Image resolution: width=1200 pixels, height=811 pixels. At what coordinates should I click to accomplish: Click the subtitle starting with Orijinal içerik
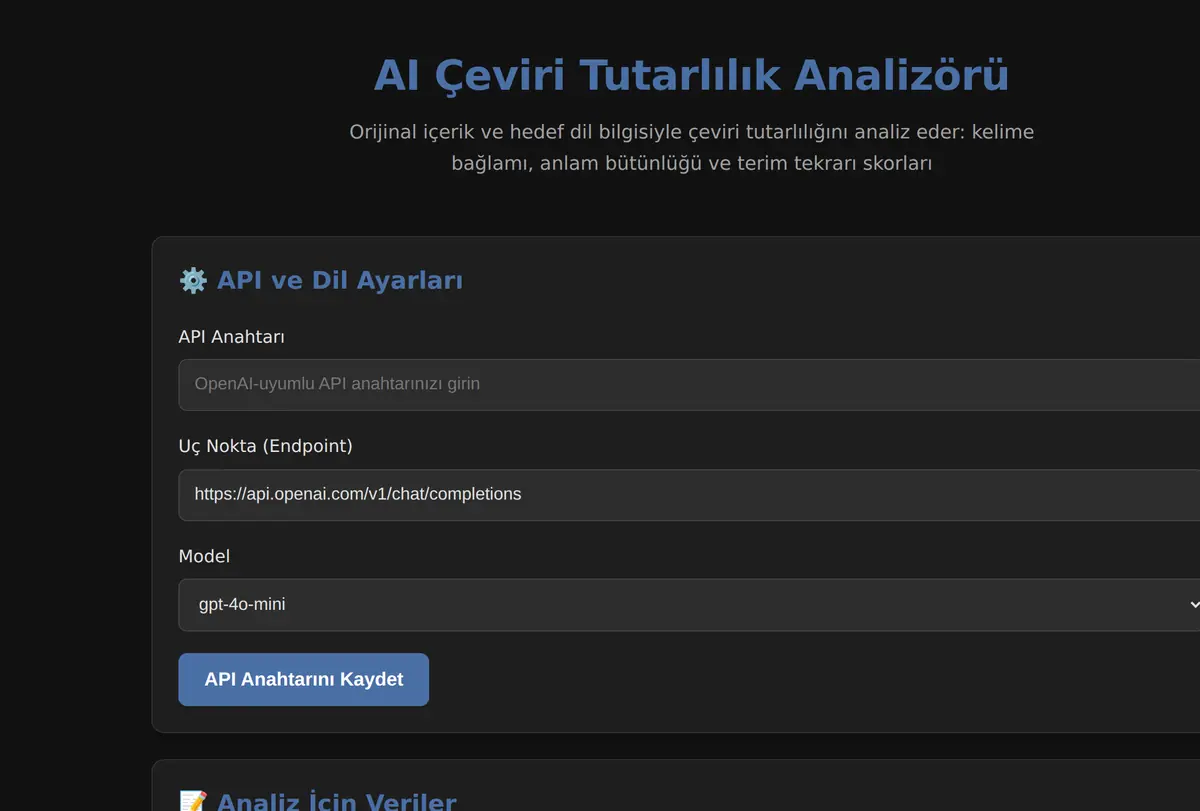tap(691, 147)
